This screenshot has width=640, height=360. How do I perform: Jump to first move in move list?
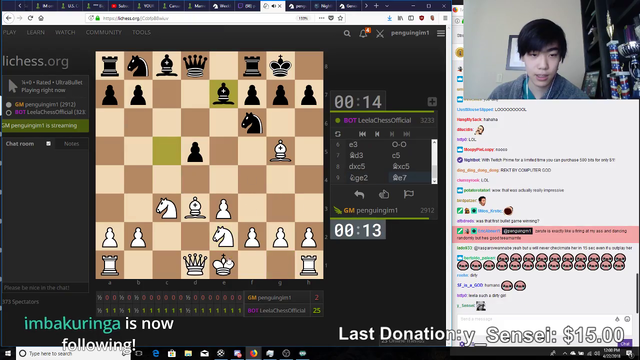[362, 134]
